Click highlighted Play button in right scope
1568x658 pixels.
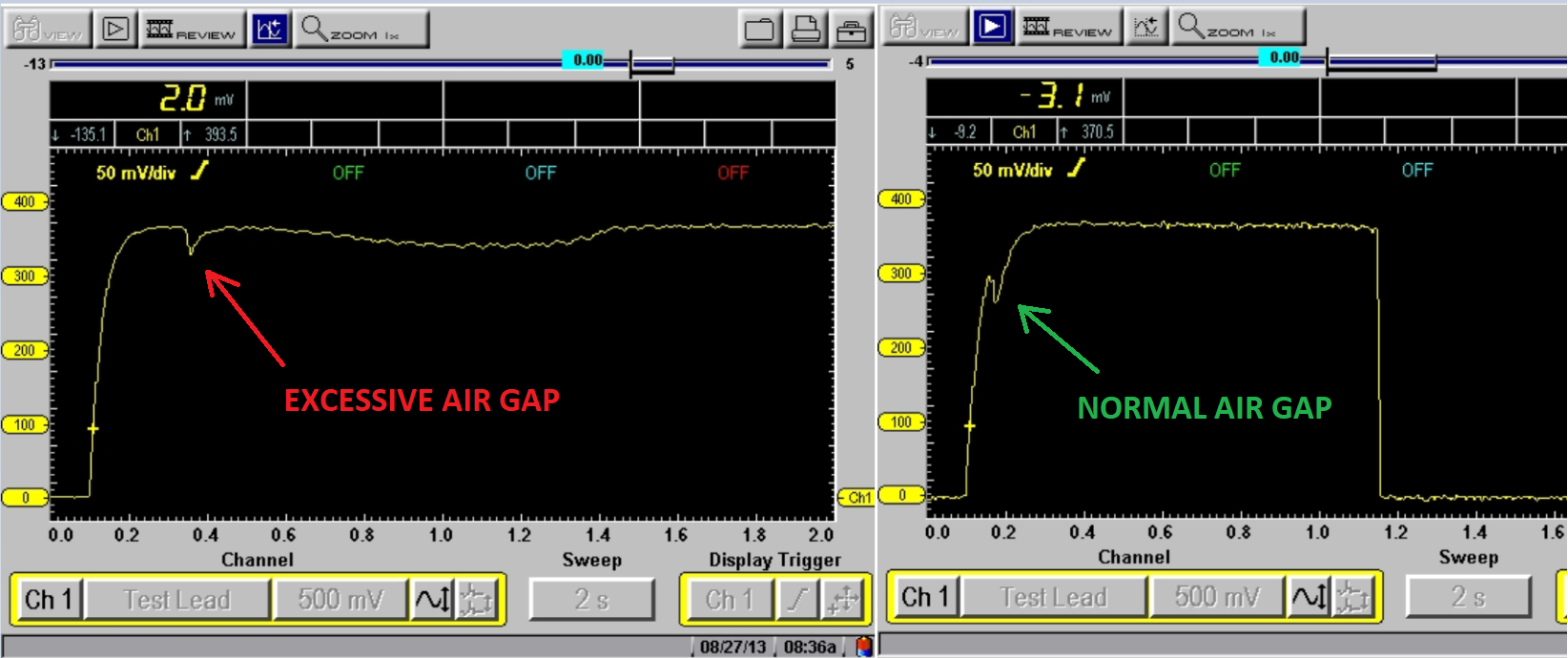tap(992, 27)
